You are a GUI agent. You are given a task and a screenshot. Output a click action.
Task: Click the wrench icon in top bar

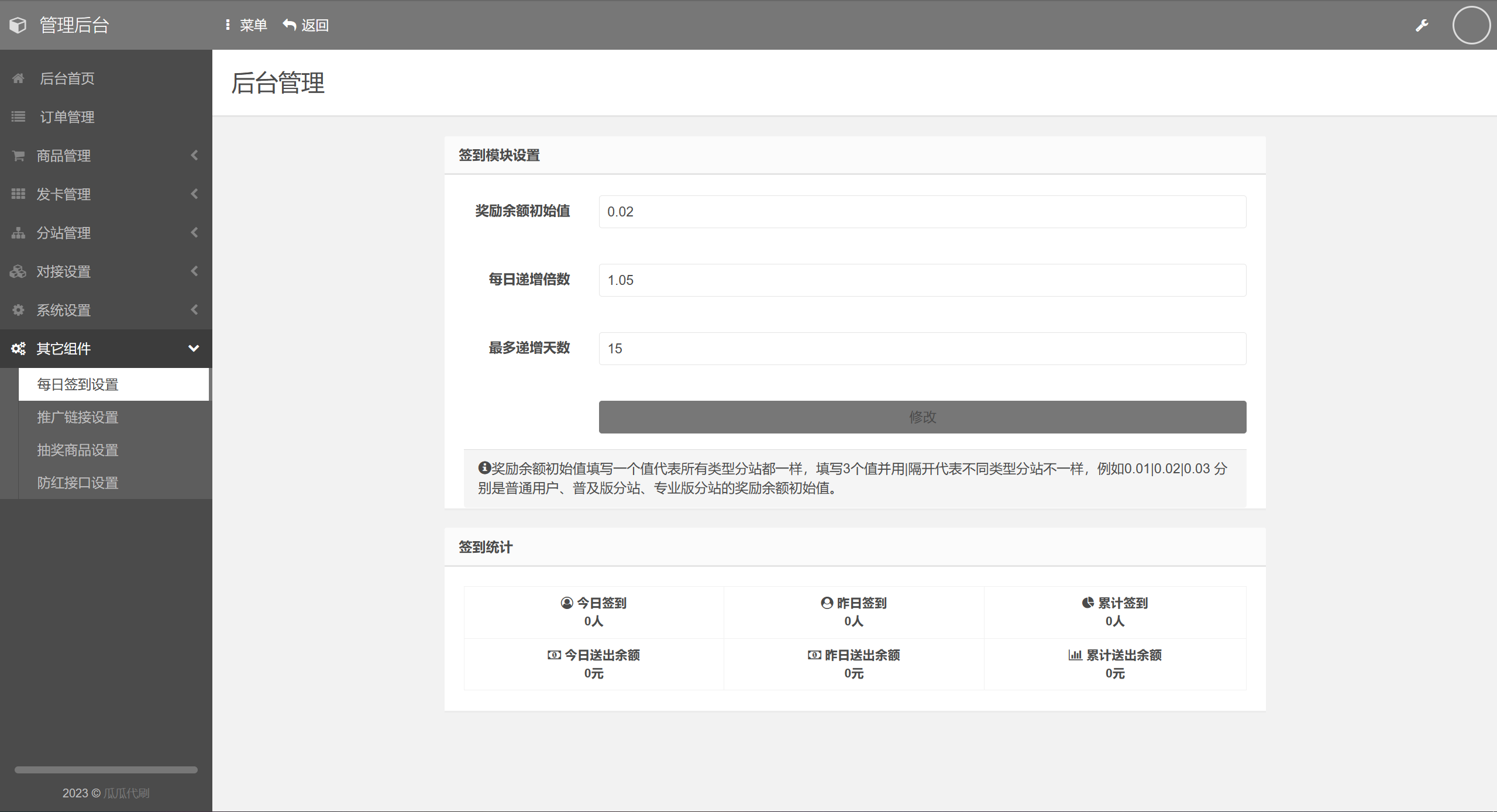coord(1422,25)
